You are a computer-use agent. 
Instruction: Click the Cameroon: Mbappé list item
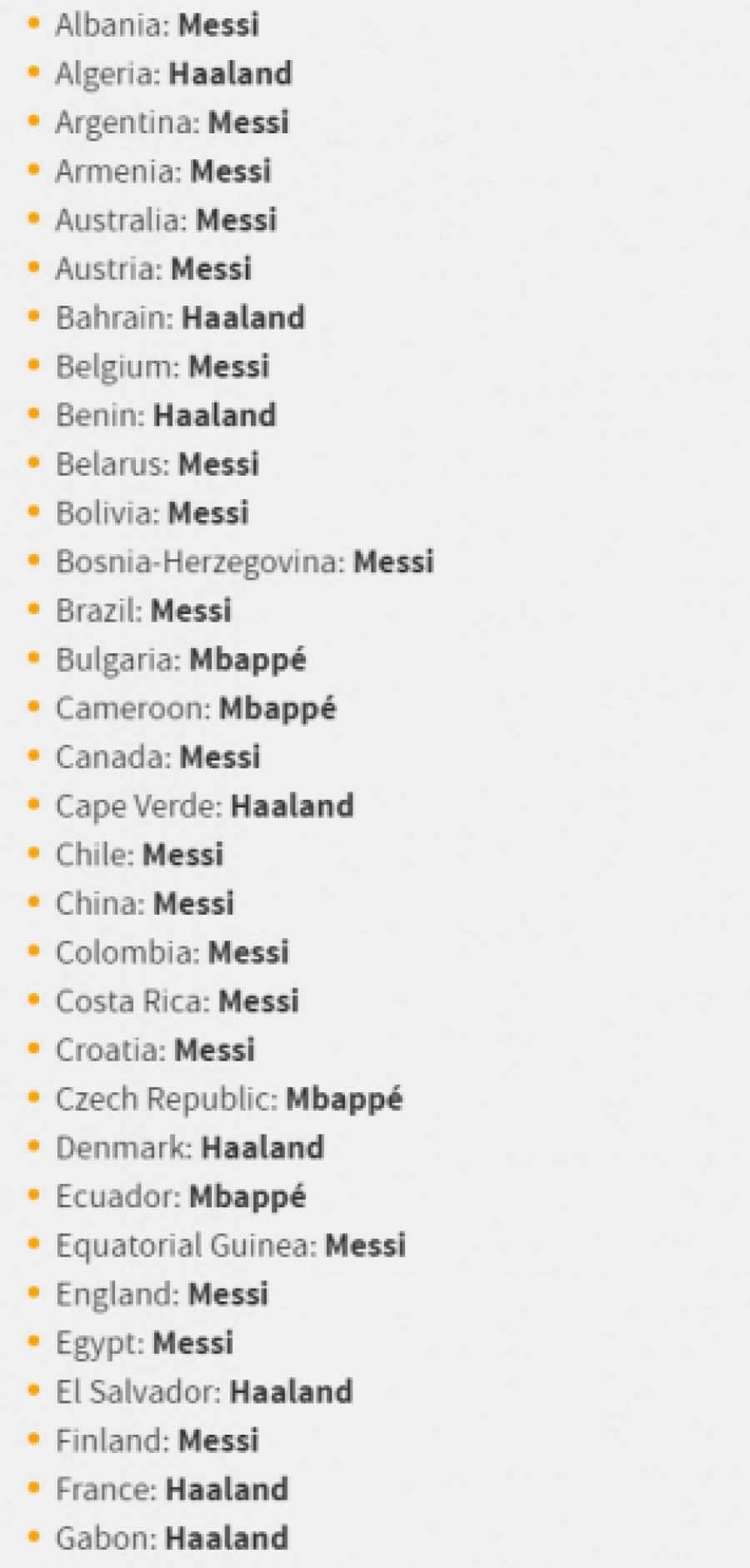coord(196,708)
